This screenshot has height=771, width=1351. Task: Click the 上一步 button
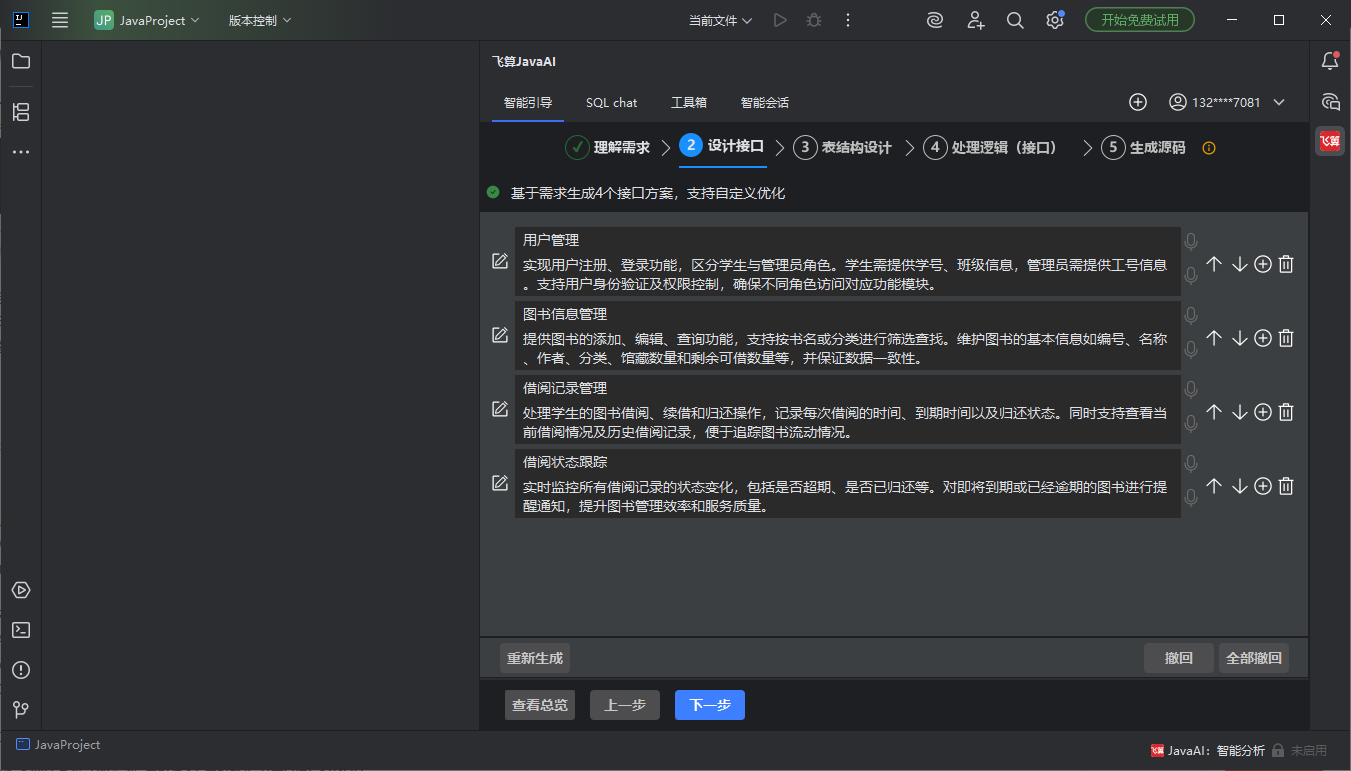coord(625,705)
